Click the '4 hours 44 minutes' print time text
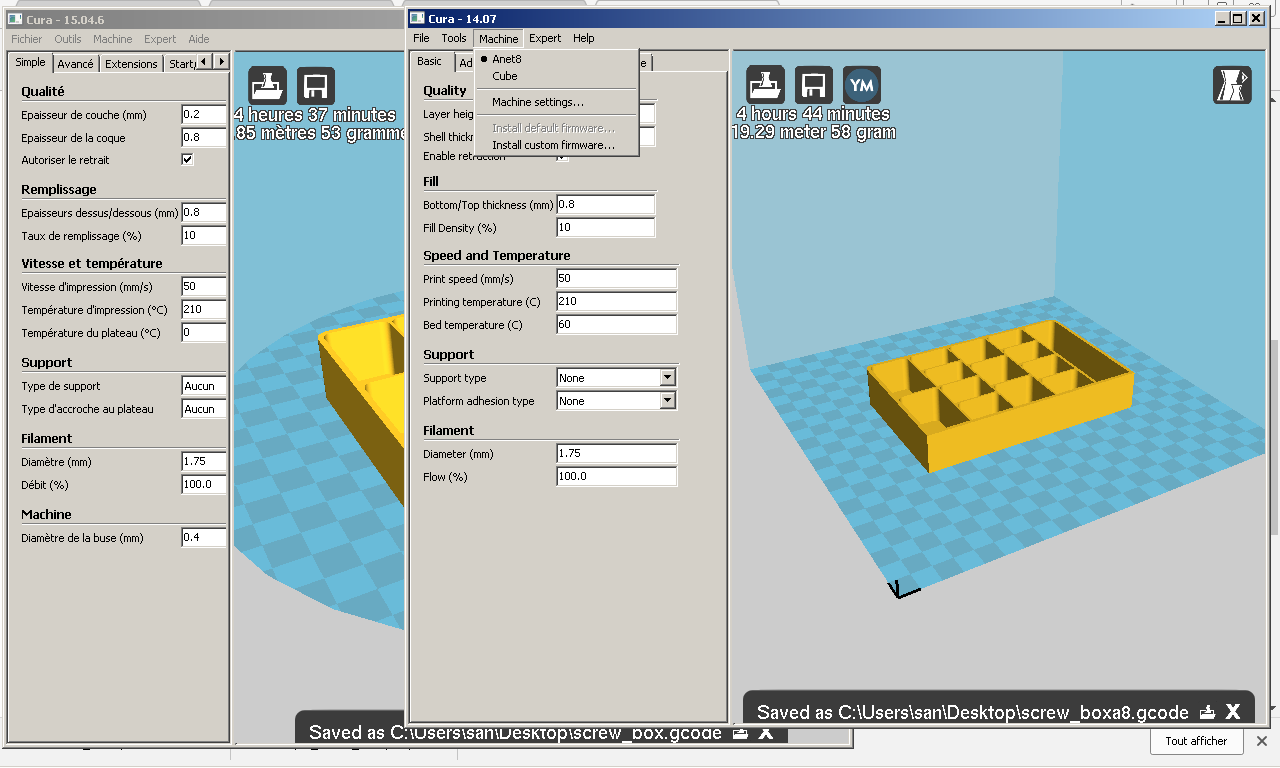Viewport: 1280px width, 768px height. click(813, 114)
